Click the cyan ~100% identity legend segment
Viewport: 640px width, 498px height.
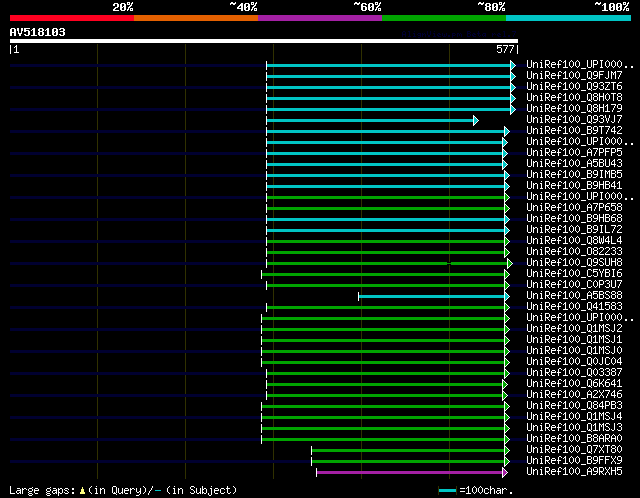(567, 18)
